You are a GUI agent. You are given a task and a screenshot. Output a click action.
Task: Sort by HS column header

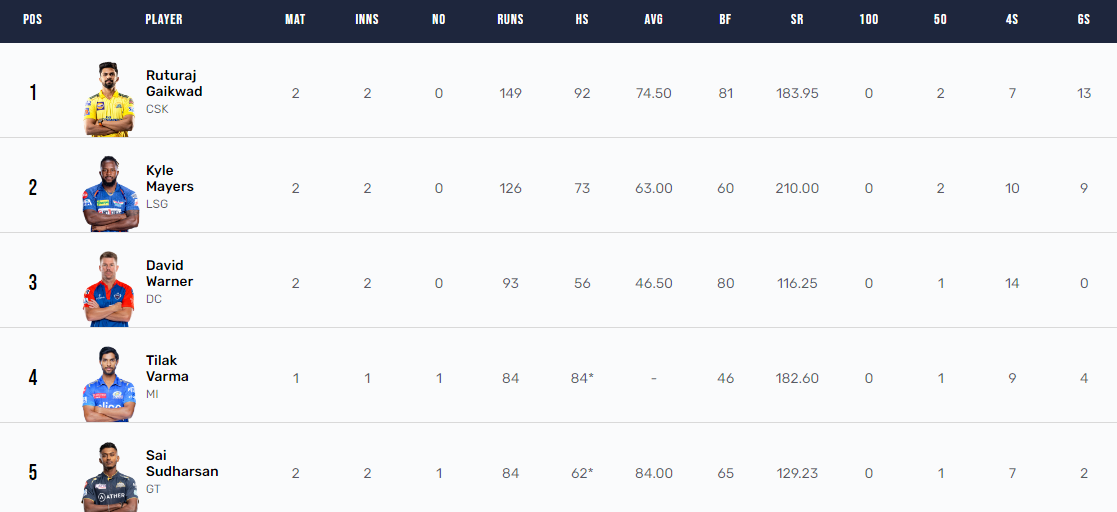(x=581, y=20)
